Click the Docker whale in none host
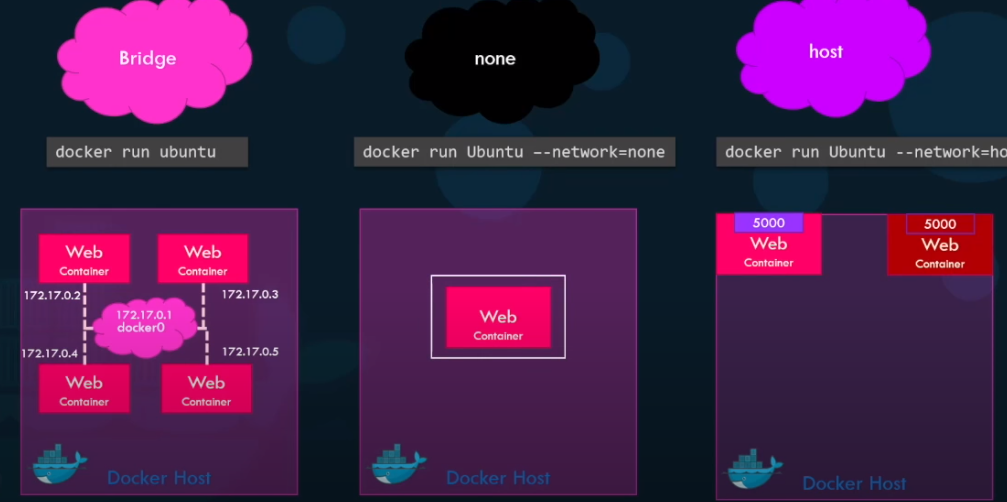1007x502 pixels. [398, 464]
